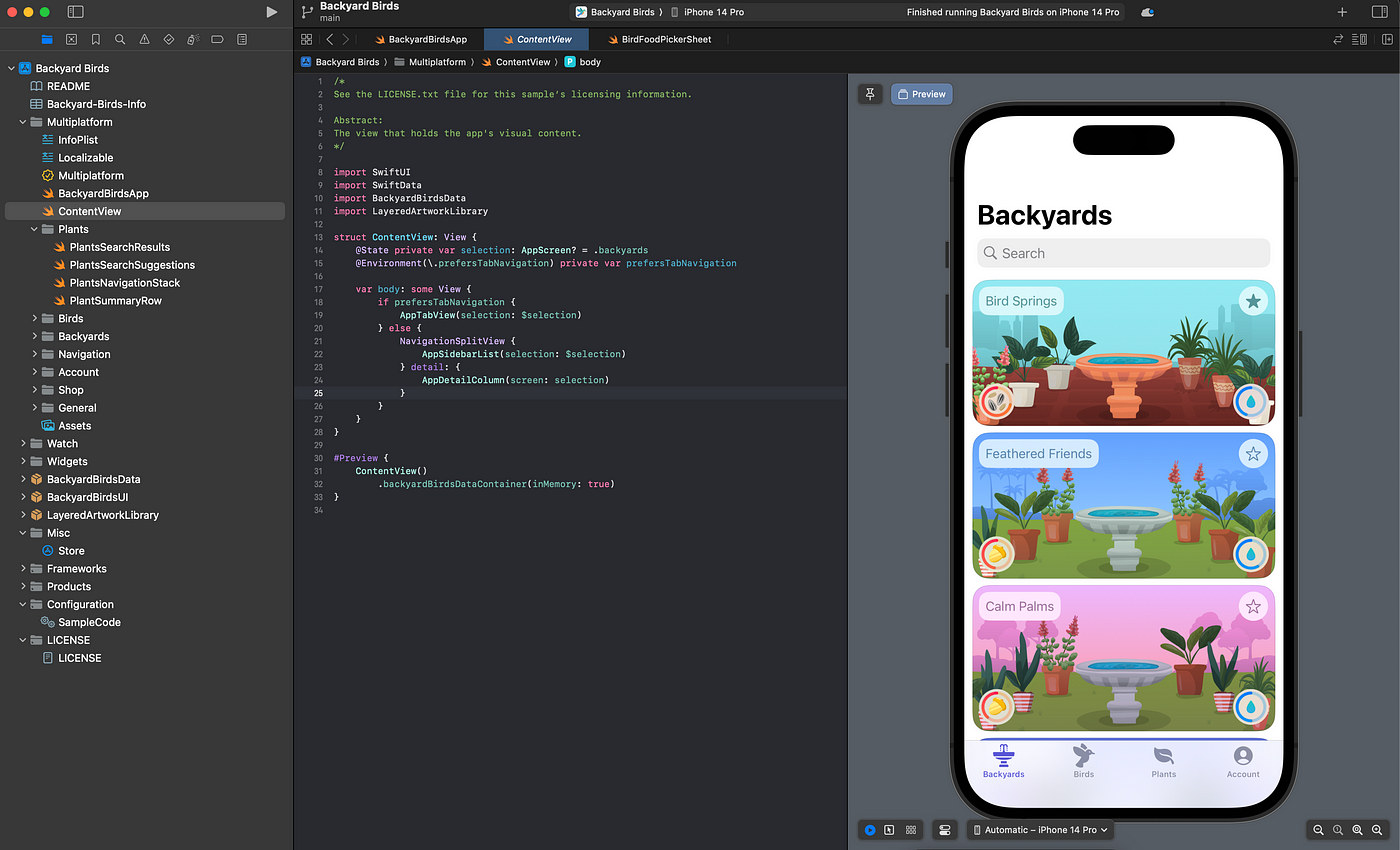Screen dimensions: 1400x850
Task: Switch to ContentView editor tab
Action: click(536, 40)
